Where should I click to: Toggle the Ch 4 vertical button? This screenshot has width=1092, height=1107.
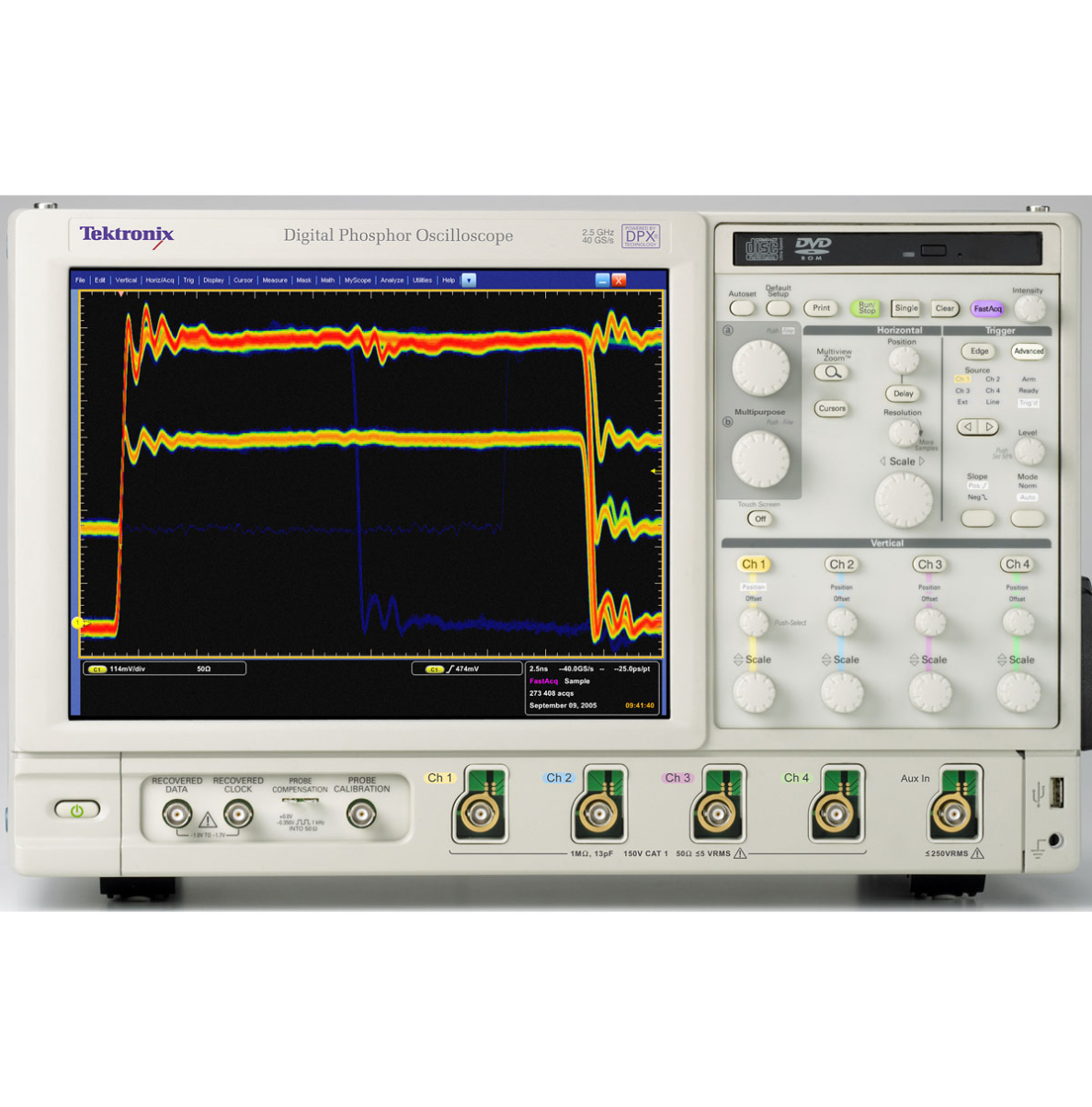(x=1018, y=565)
